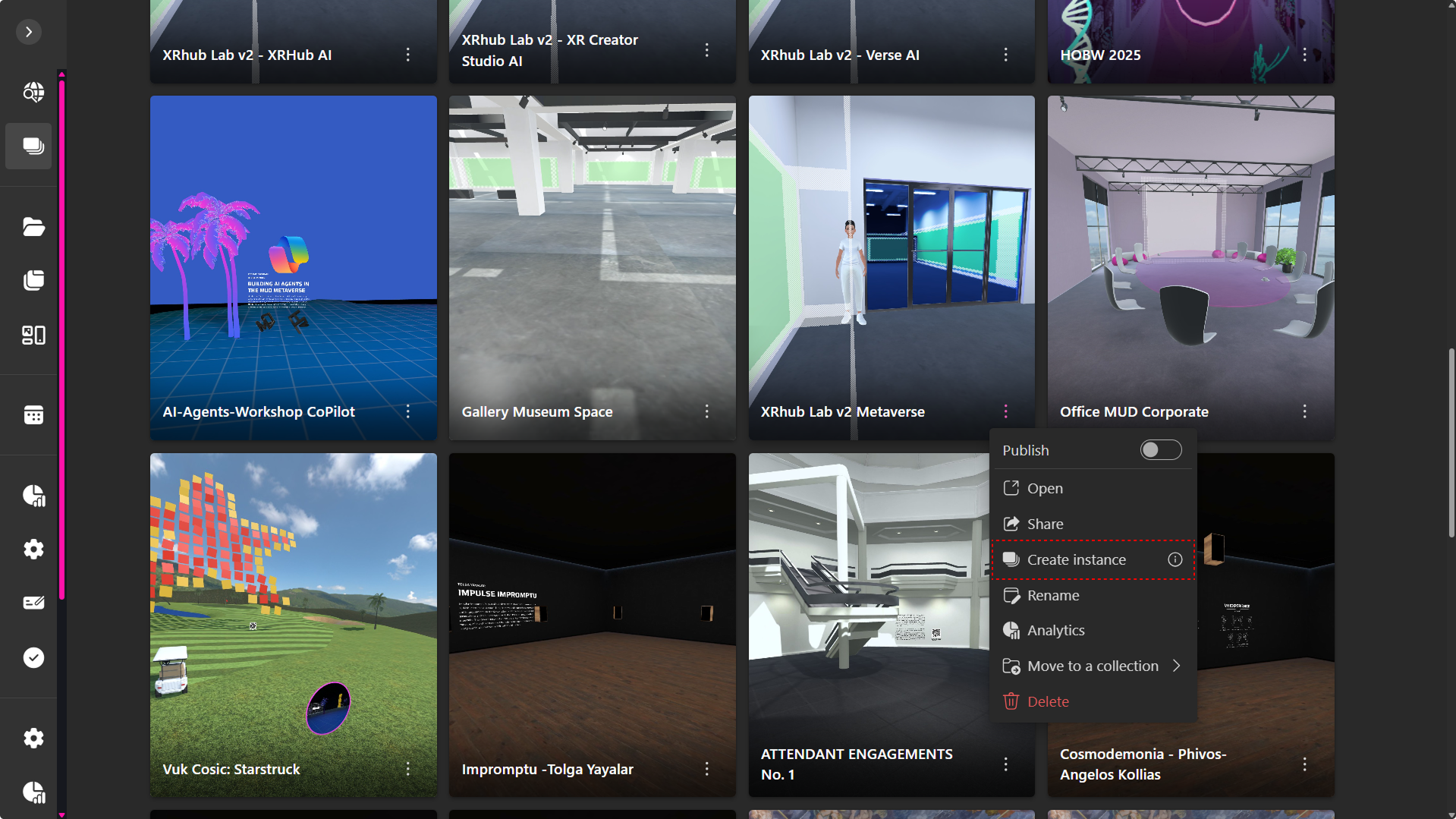Open the ticket icon in the sidebar

pyautogui.click(x=33, y=603)
